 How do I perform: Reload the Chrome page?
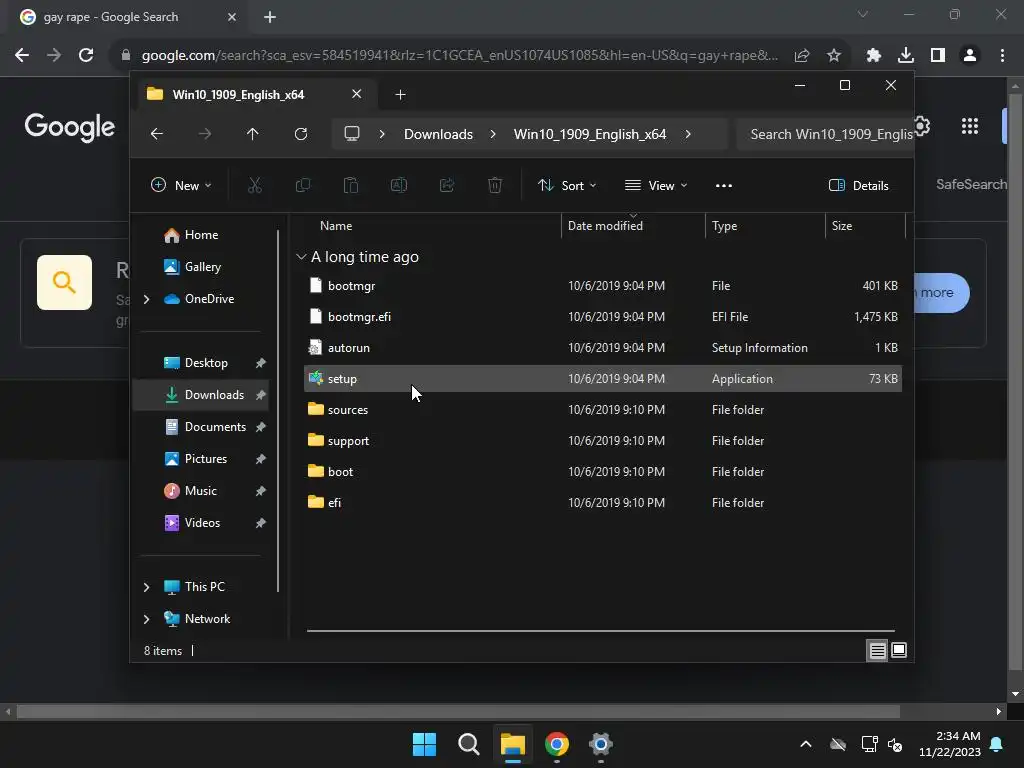point(86,56)
